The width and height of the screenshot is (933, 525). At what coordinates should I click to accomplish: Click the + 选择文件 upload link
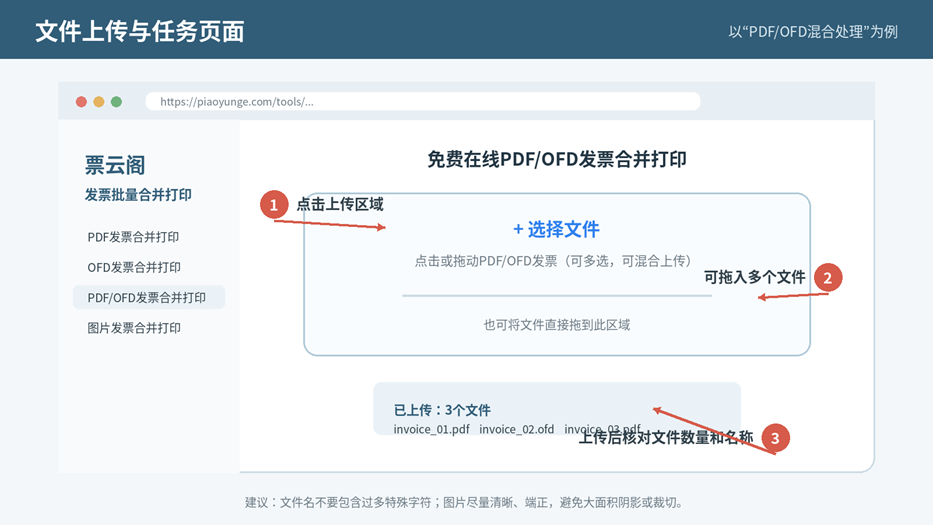556,229
